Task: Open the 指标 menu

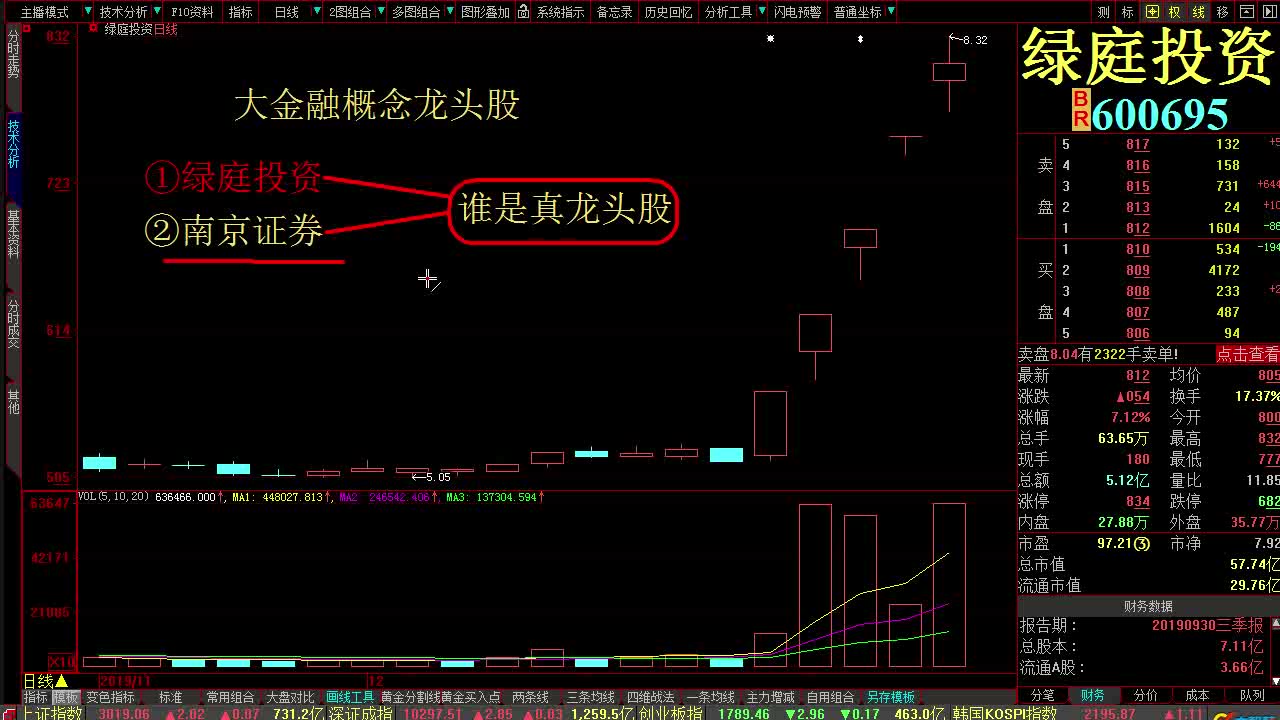Action: pos(241,12)
